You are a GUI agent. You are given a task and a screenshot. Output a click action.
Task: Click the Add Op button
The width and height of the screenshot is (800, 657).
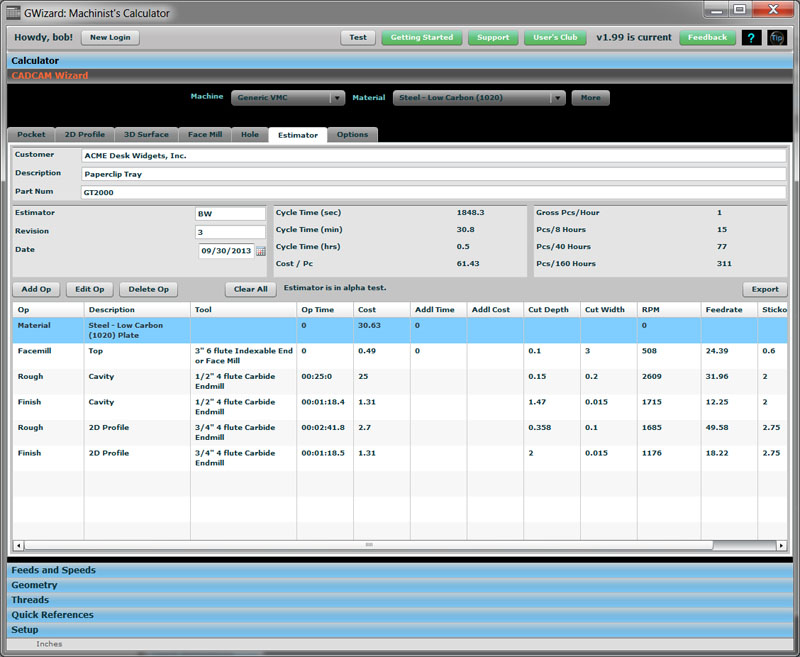click(x=36, y=289)
